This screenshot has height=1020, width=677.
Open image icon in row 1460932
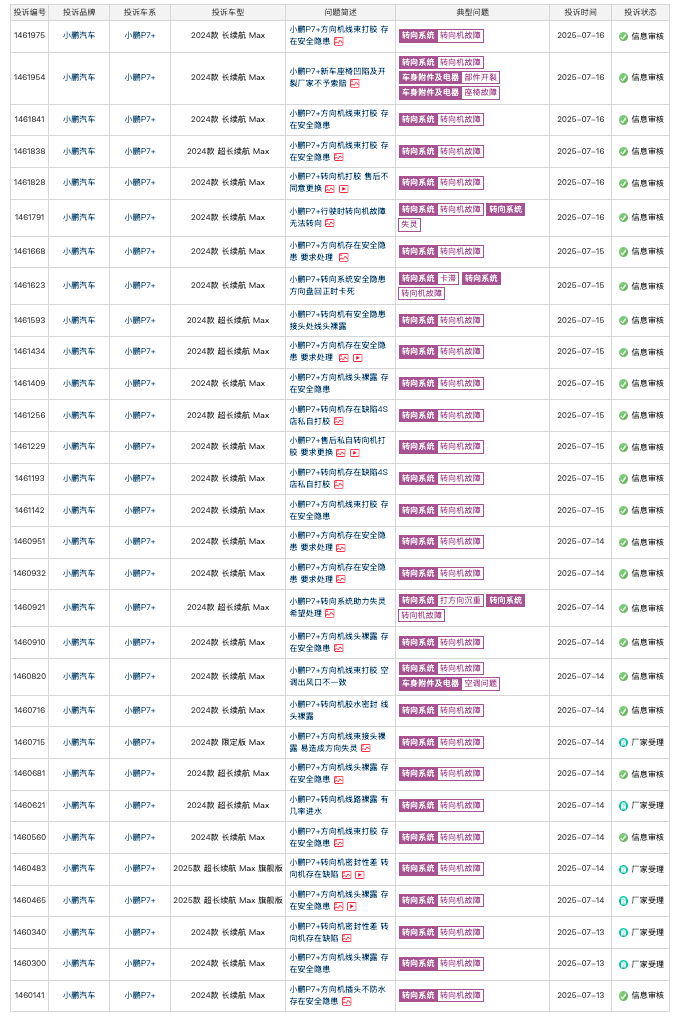[341, 580]
